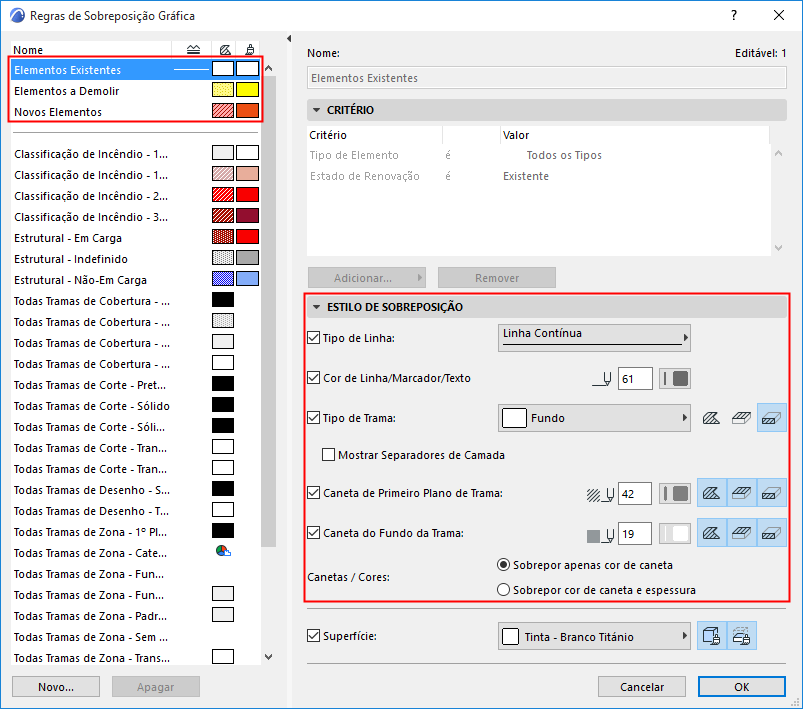Uncheck Cor de Linha/Marcador/Texto checkbox
This screenshot has height=709, width=803.
point(313,378)
